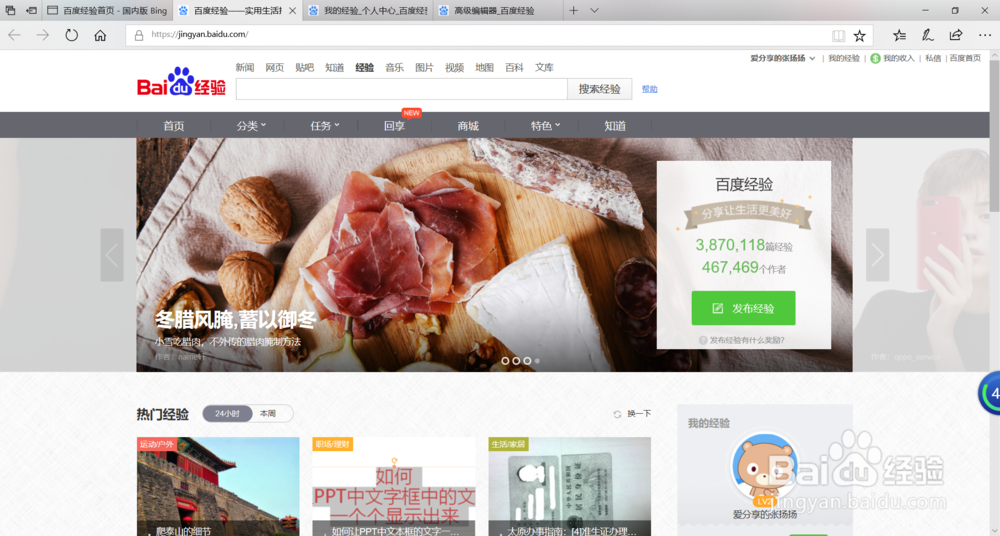Click 网页 in top service links
Image resolution: width=1000 pixels, height=536 pixels.
[x=274, y=68]
